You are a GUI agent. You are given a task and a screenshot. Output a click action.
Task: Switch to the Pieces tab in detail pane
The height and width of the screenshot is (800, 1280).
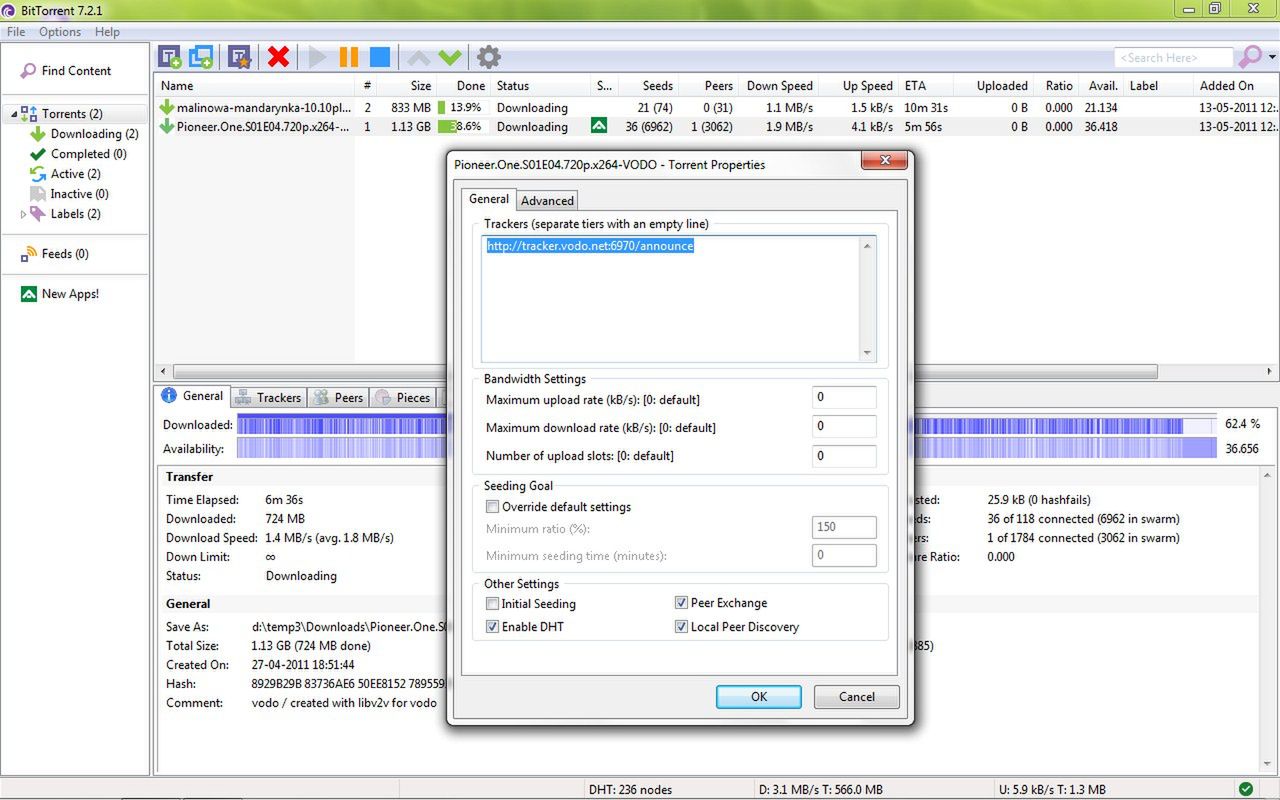point(403,397)
